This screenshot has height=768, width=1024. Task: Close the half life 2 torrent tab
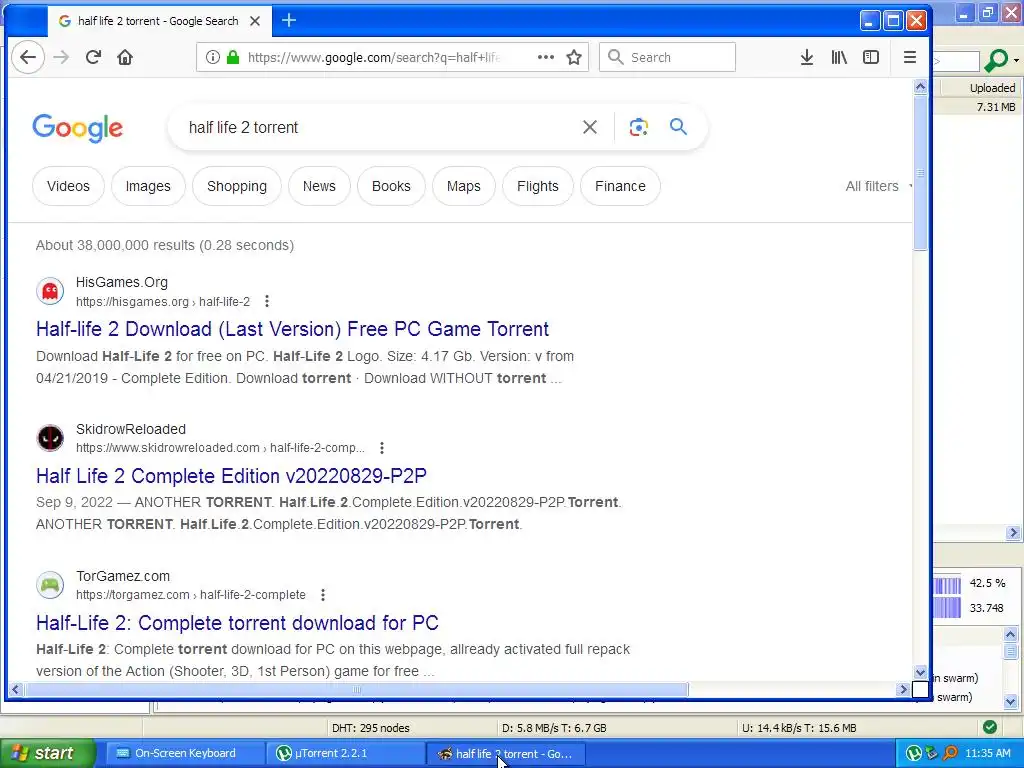click(x=255, y=21)
